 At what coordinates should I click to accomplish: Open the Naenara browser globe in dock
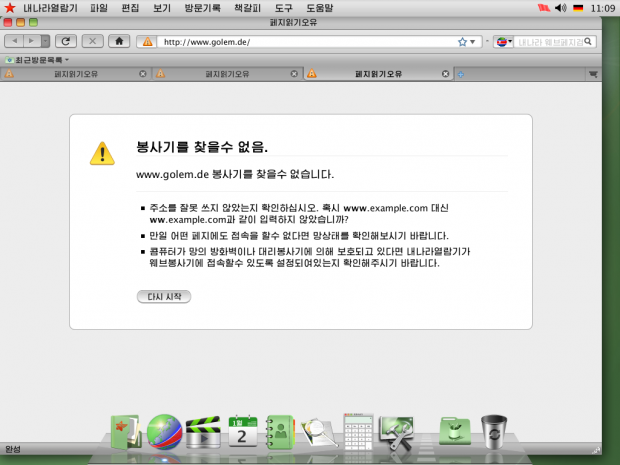pyautogui.click(x=164, y=432)
